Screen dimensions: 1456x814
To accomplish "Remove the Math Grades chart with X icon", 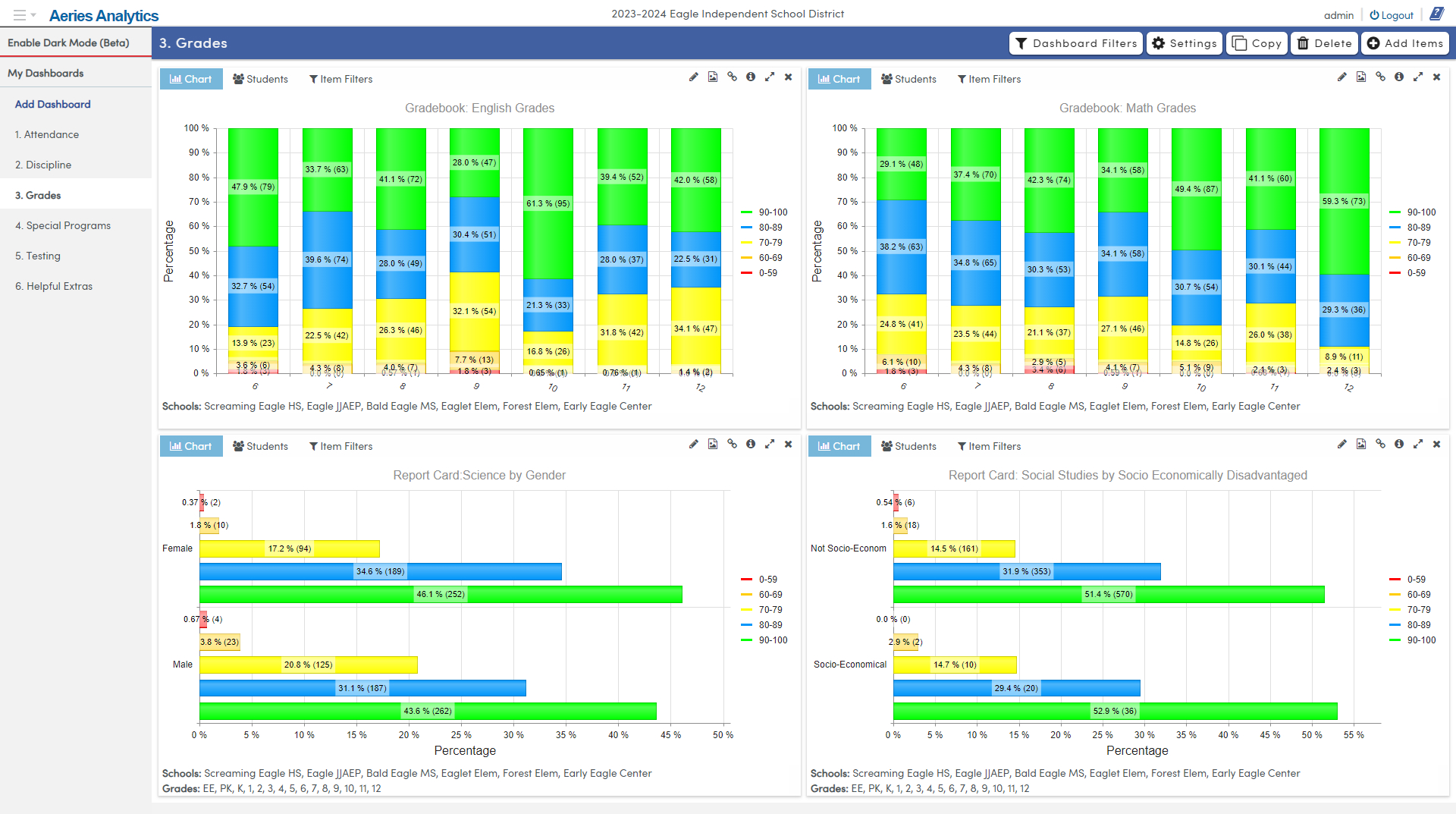I will 1436,77.
